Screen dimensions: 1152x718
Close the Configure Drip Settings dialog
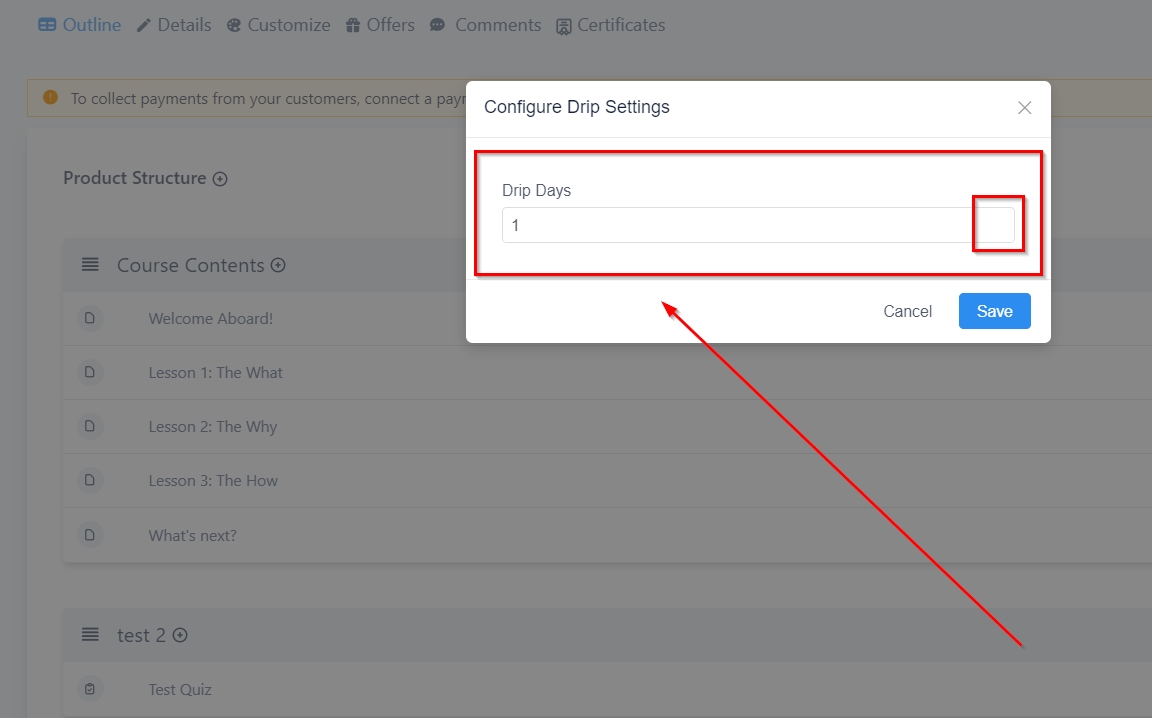[x=1024, y=108]
